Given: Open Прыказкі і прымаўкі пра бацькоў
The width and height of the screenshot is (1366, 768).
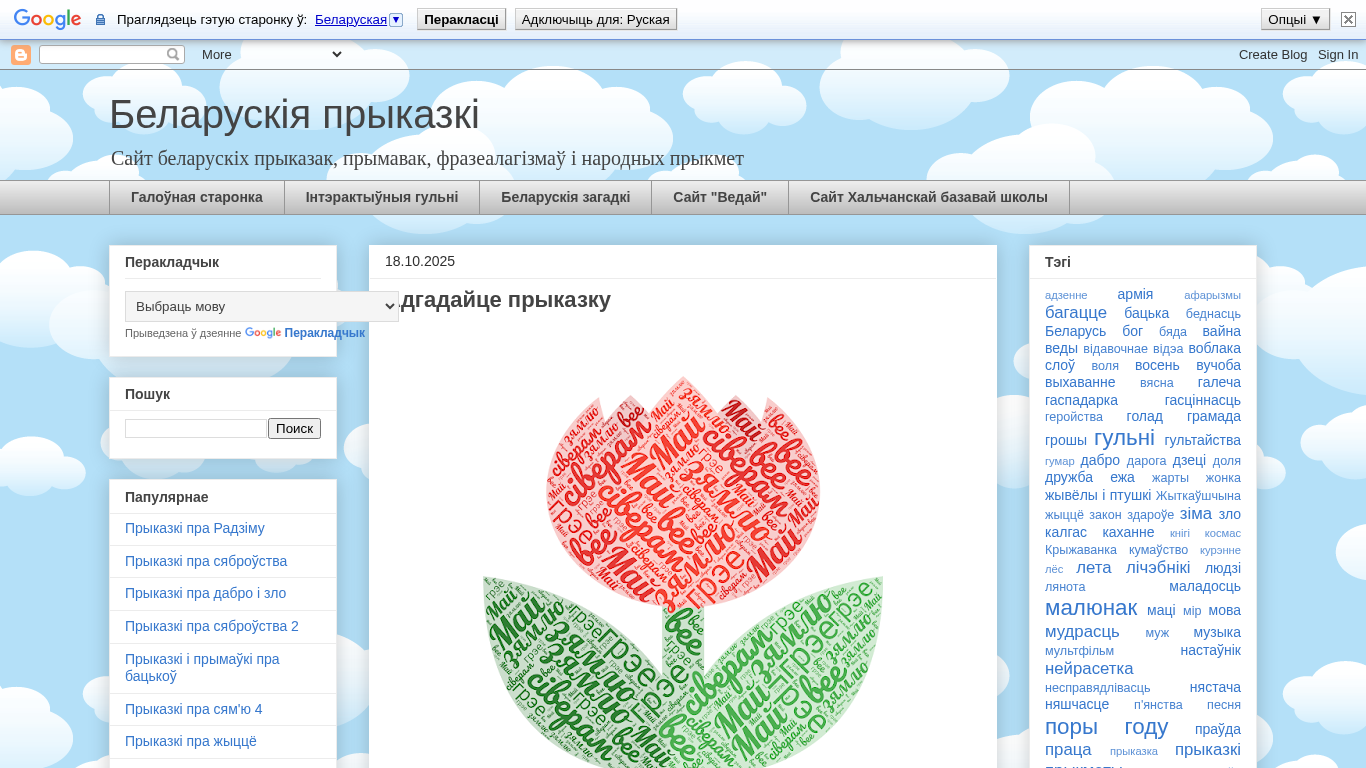Looking at the screenshot, I should [202, 667].
